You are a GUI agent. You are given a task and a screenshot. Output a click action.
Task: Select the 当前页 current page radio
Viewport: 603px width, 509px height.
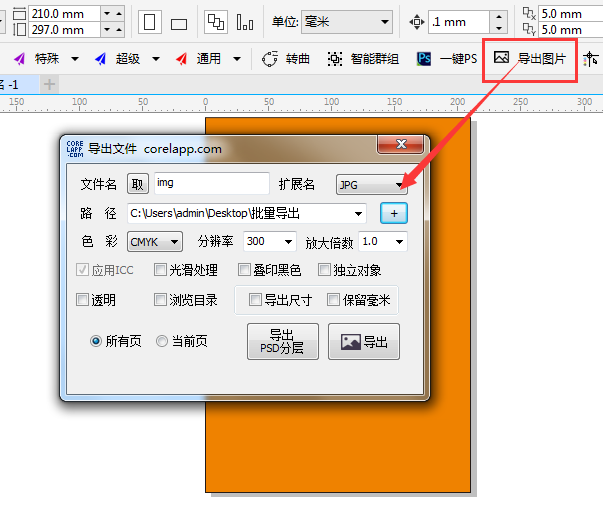click(162, 341)
